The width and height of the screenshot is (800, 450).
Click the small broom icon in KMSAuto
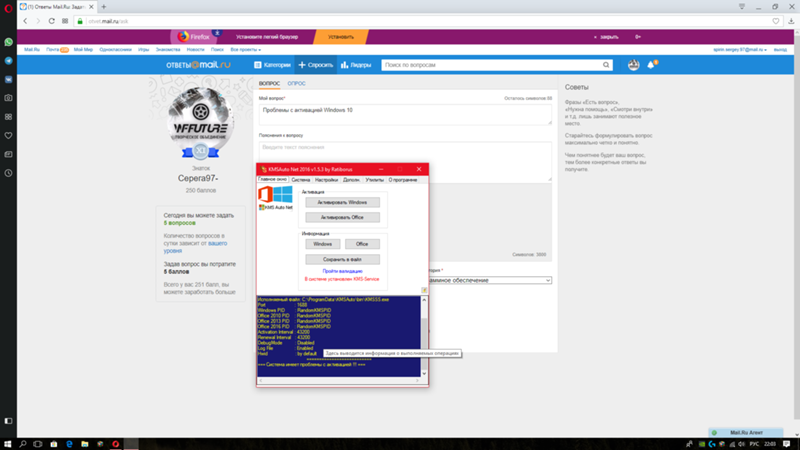tap(424, 290)
